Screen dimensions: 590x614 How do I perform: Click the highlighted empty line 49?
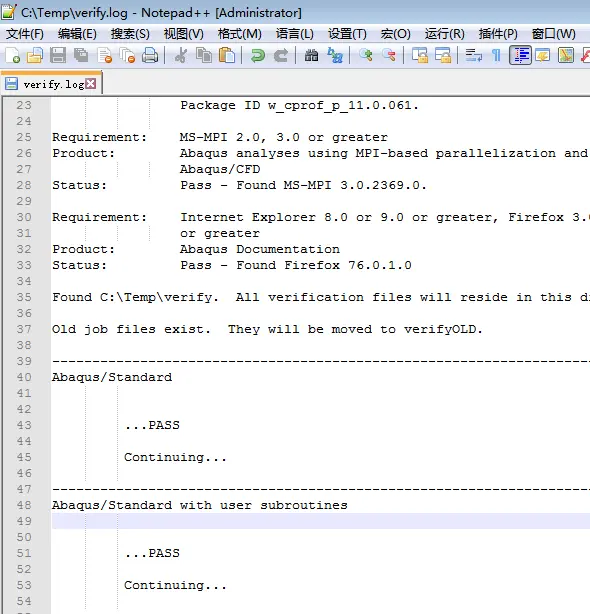point(320,521)
